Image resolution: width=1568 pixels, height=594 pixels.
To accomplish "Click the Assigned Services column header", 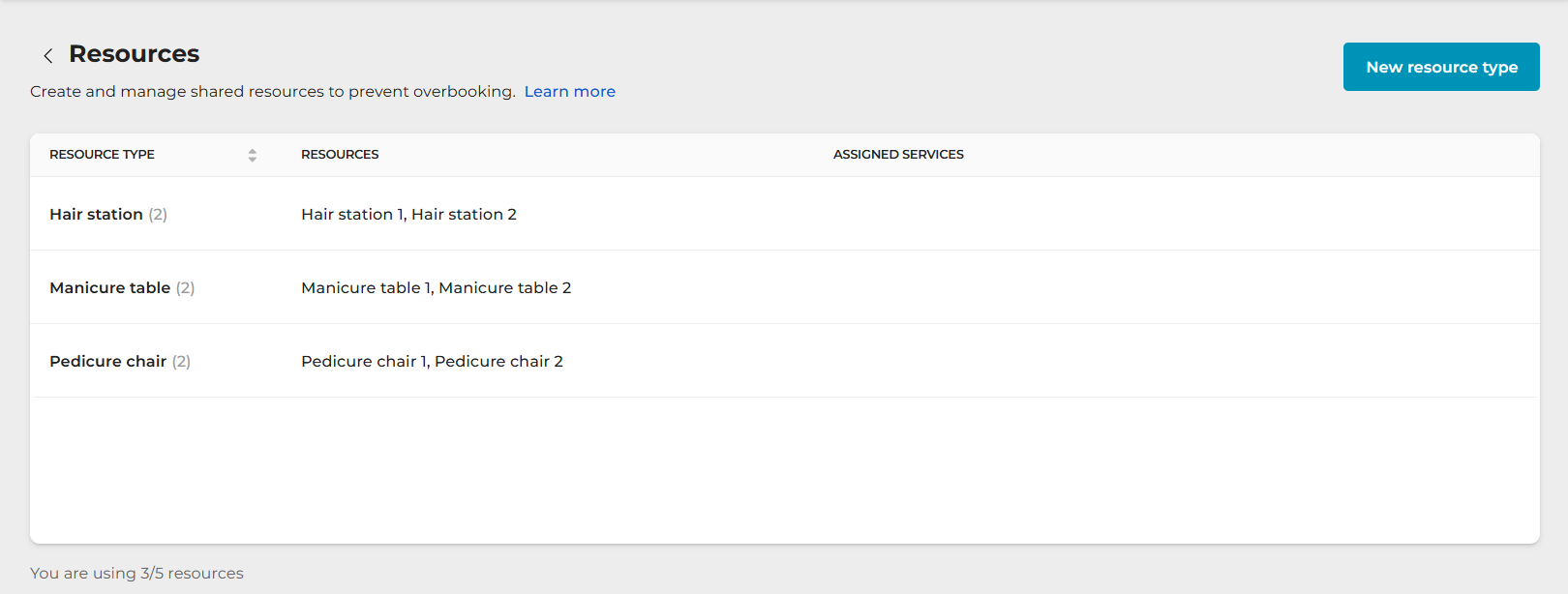I will tap(897, 155).
